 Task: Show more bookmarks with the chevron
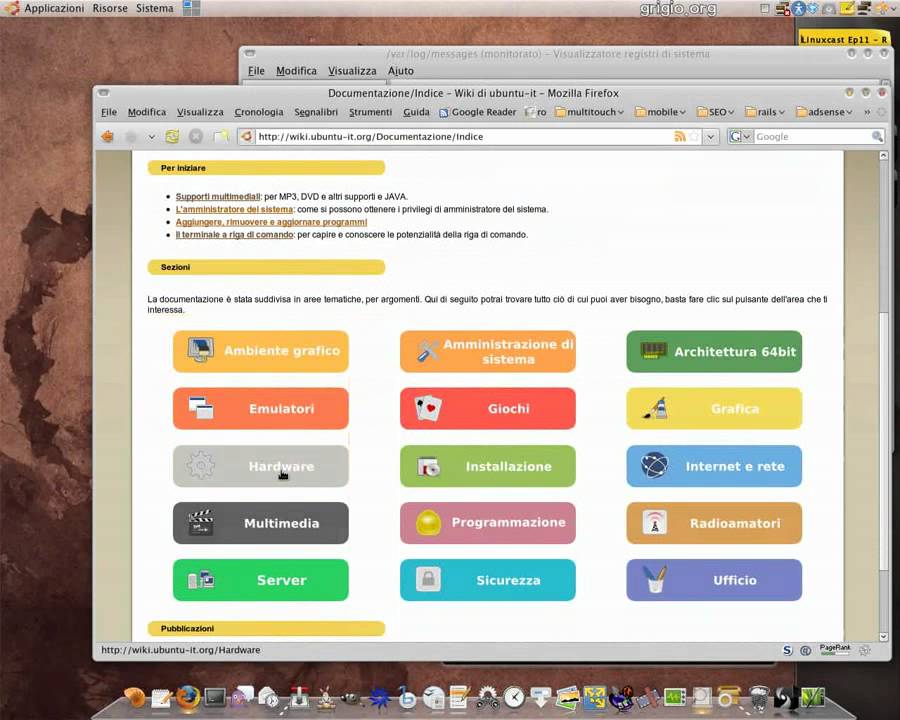(x=867, y=112)
